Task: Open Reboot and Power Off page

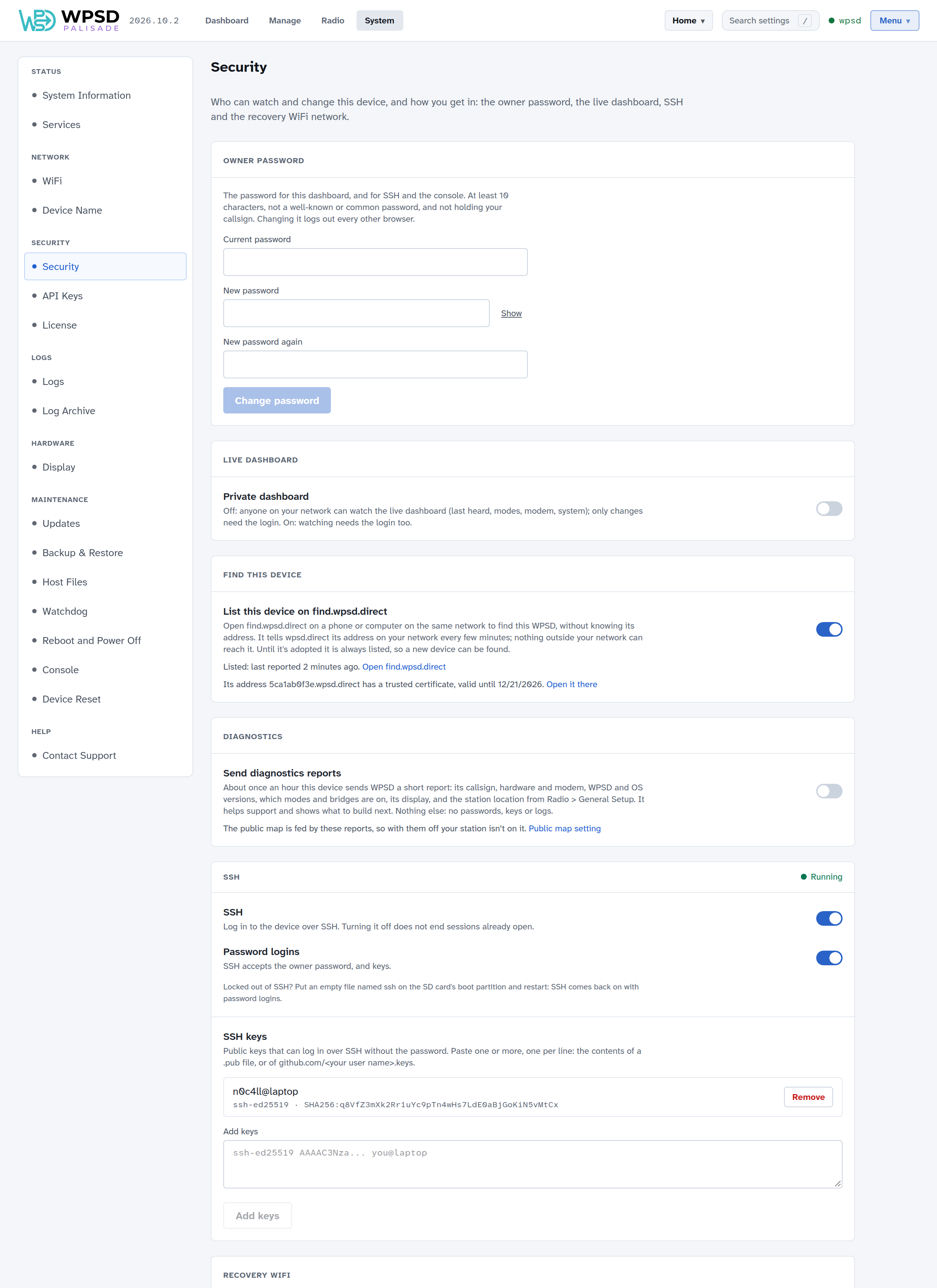Action: click(x=106, y=641)
